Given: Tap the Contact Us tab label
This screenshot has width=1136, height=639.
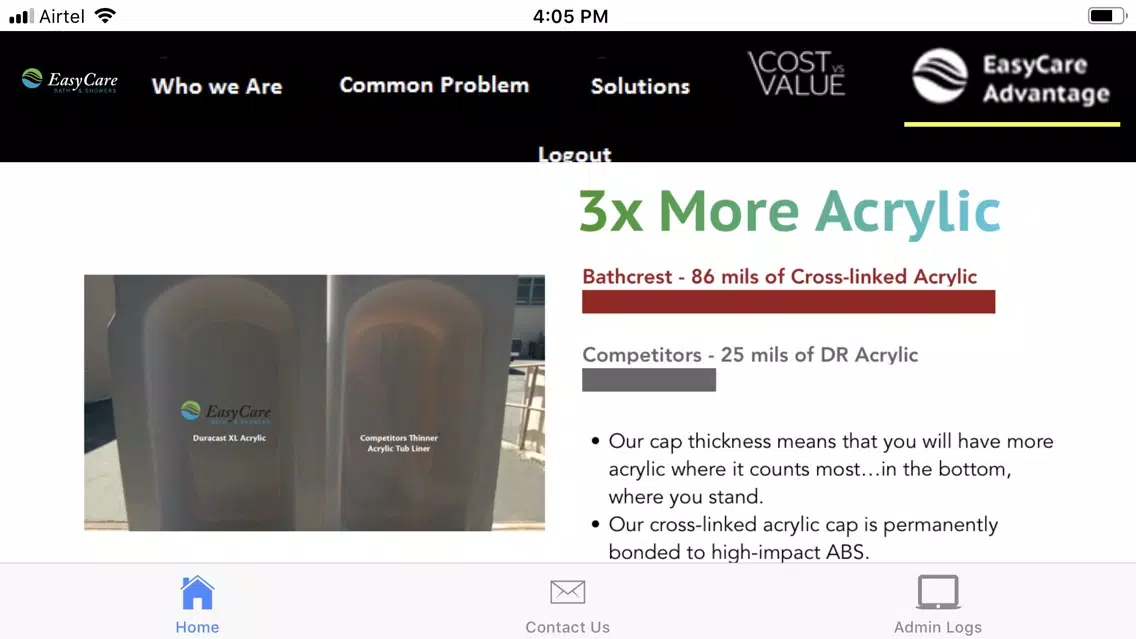Looking at the screenshot, I should click(567, 627).
